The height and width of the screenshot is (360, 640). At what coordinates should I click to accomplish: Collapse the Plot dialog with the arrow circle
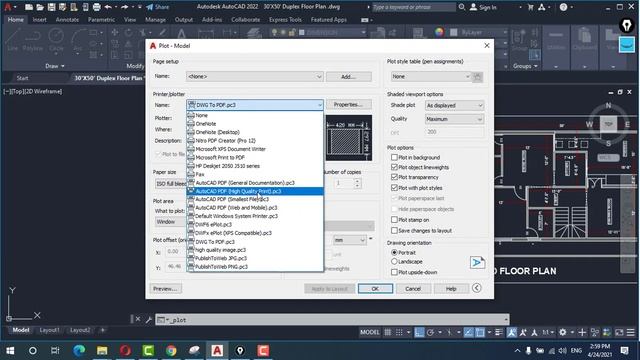476,288
